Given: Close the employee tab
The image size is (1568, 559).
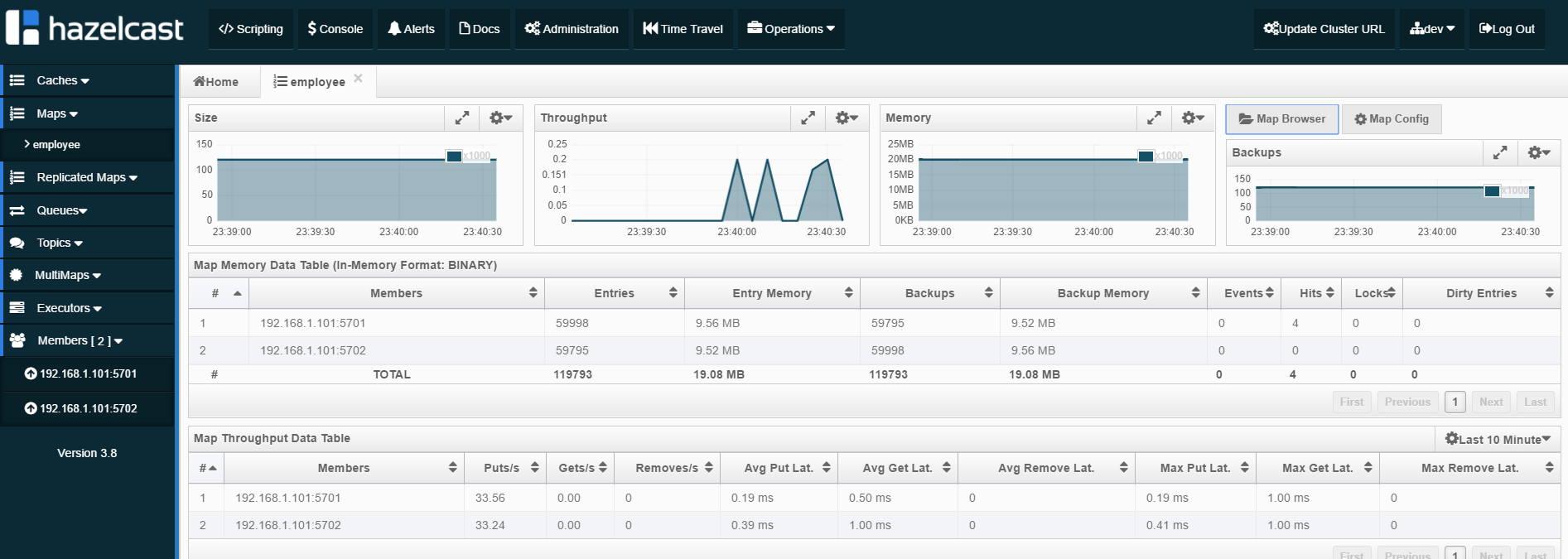Looking at the screenshot, I should [x=358, y=79].
